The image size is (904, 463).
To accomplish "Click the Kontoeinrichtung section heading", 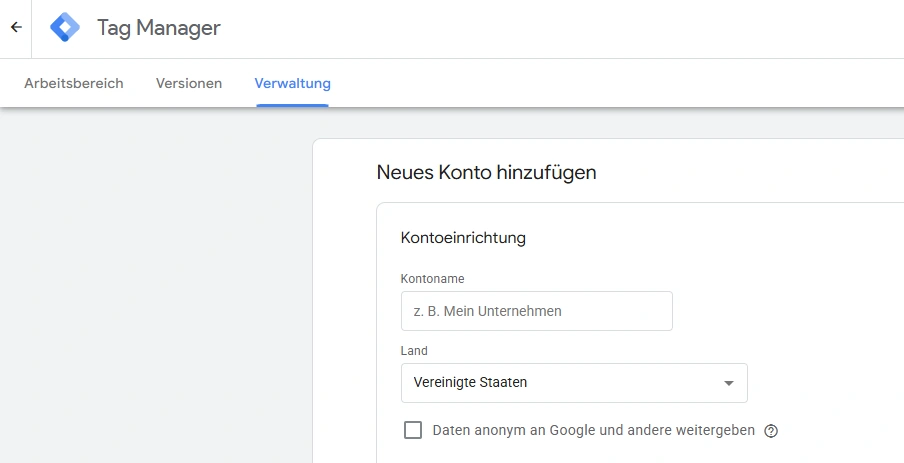I will click(x=463, y=238).
